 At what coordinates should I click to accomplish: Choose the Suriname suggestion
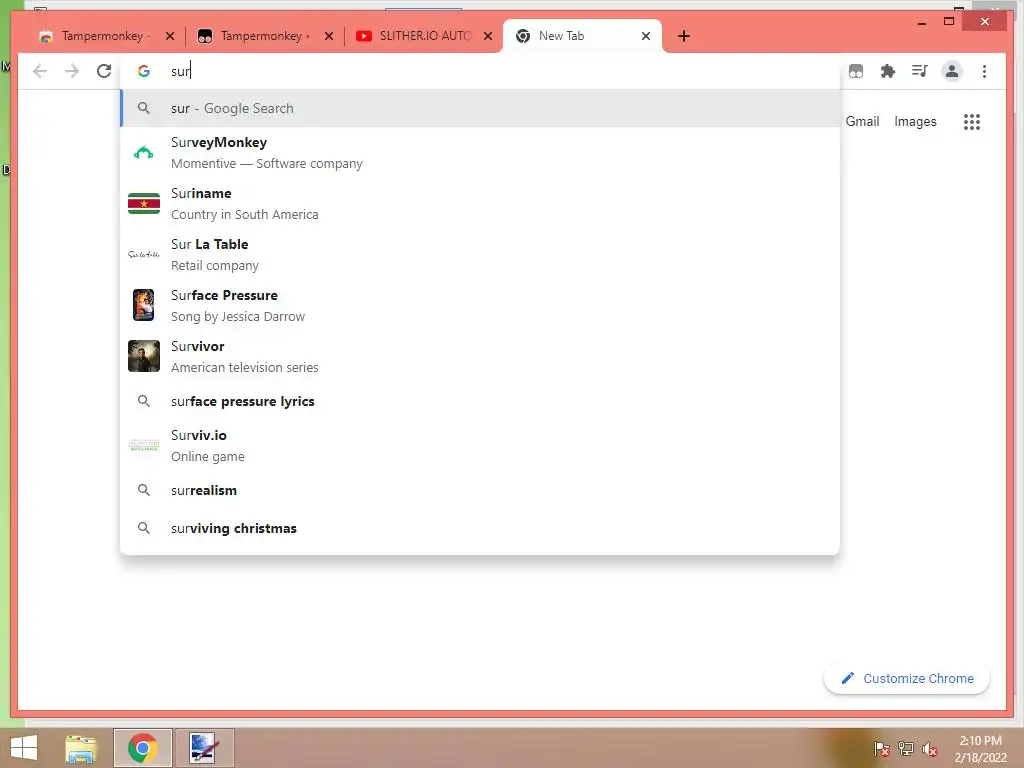[480, 204]
